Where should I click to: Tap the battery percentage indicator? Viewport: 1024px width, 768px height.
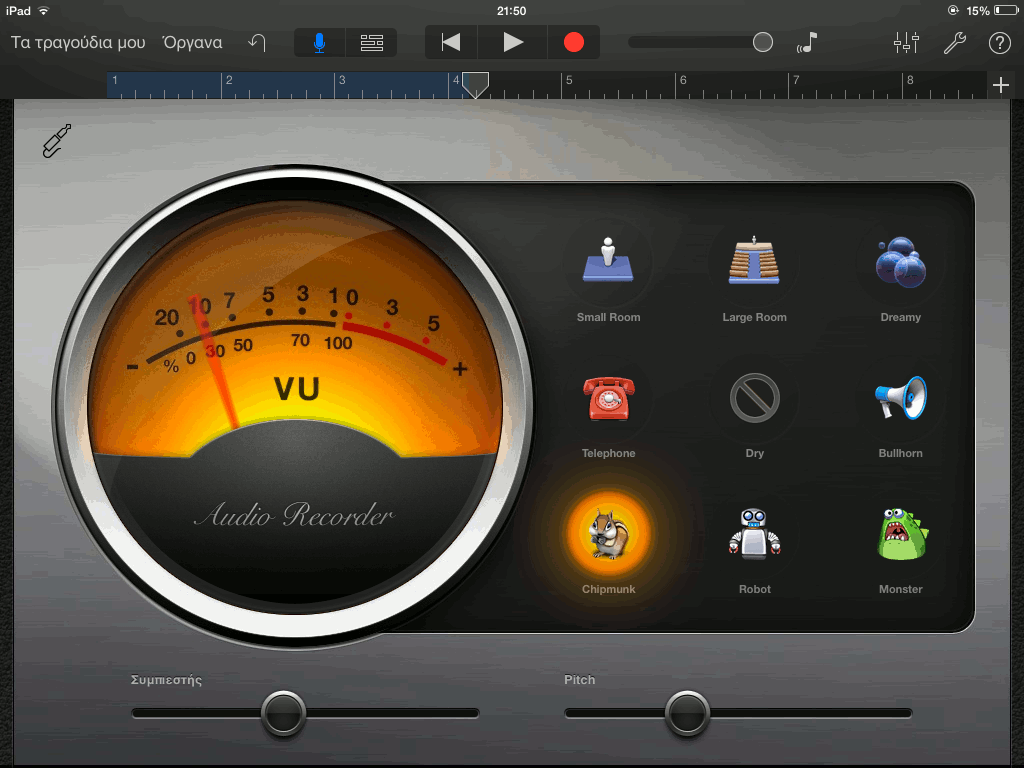[978, 11]
